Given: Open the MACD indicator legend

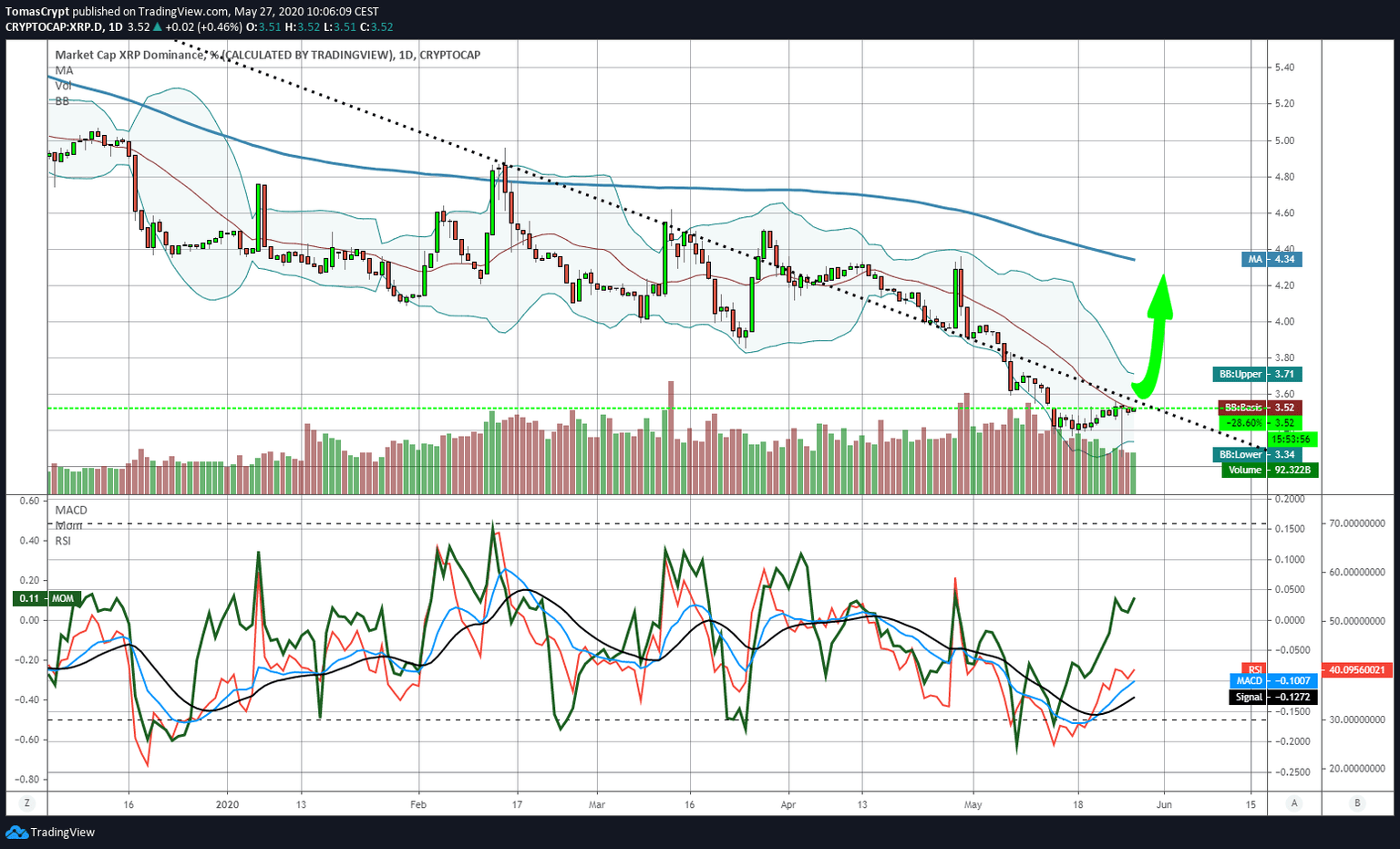Looking at the screenshot, I should point(71,510).
